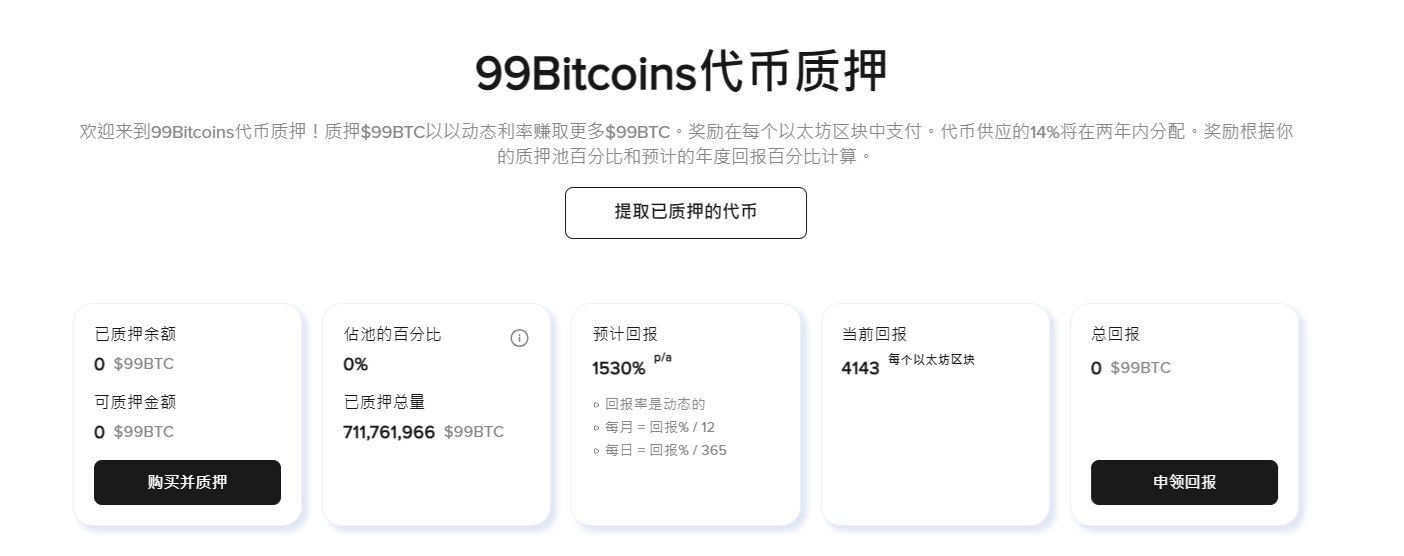This screenshot has width=1404, height=556.
Task: Click the 99Bitcoins代币质押 page heading
Action: [x=681, y=73]
